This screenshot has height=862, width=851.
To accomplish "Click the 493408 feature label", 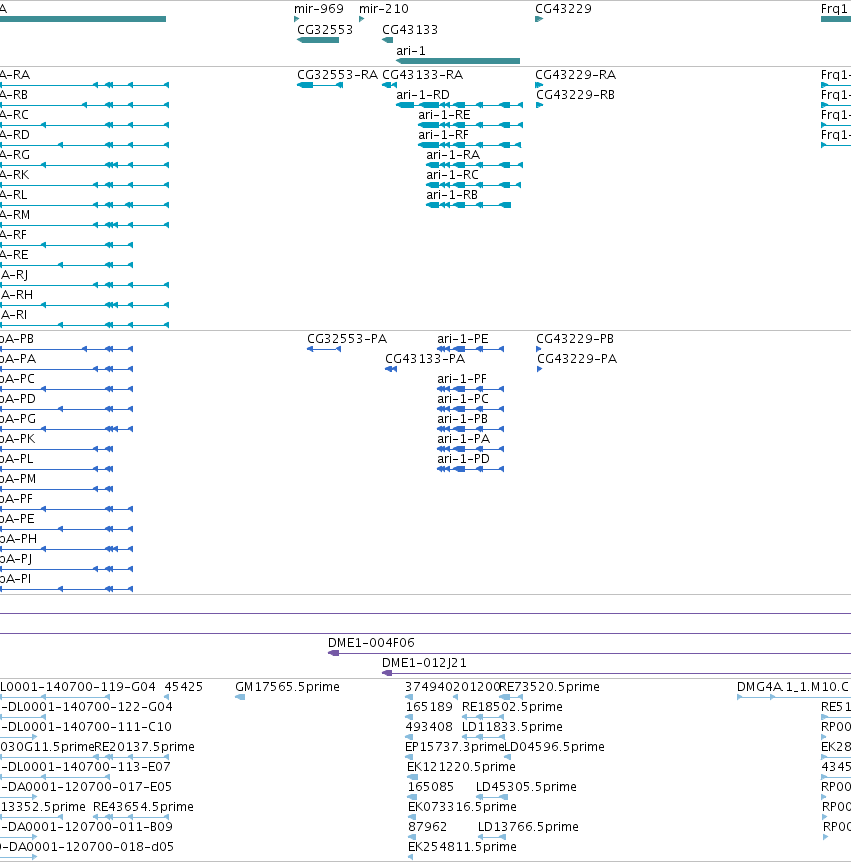I will click(x=429, y=727).
